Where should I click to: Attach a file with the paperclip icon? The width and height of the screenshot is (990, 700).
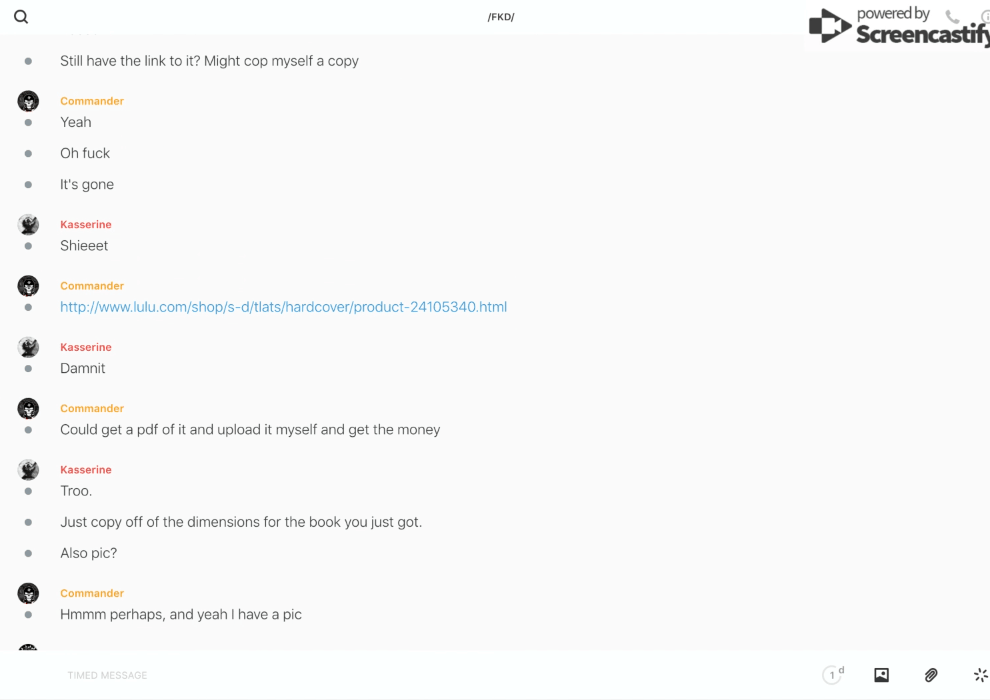tap(931, 675)
